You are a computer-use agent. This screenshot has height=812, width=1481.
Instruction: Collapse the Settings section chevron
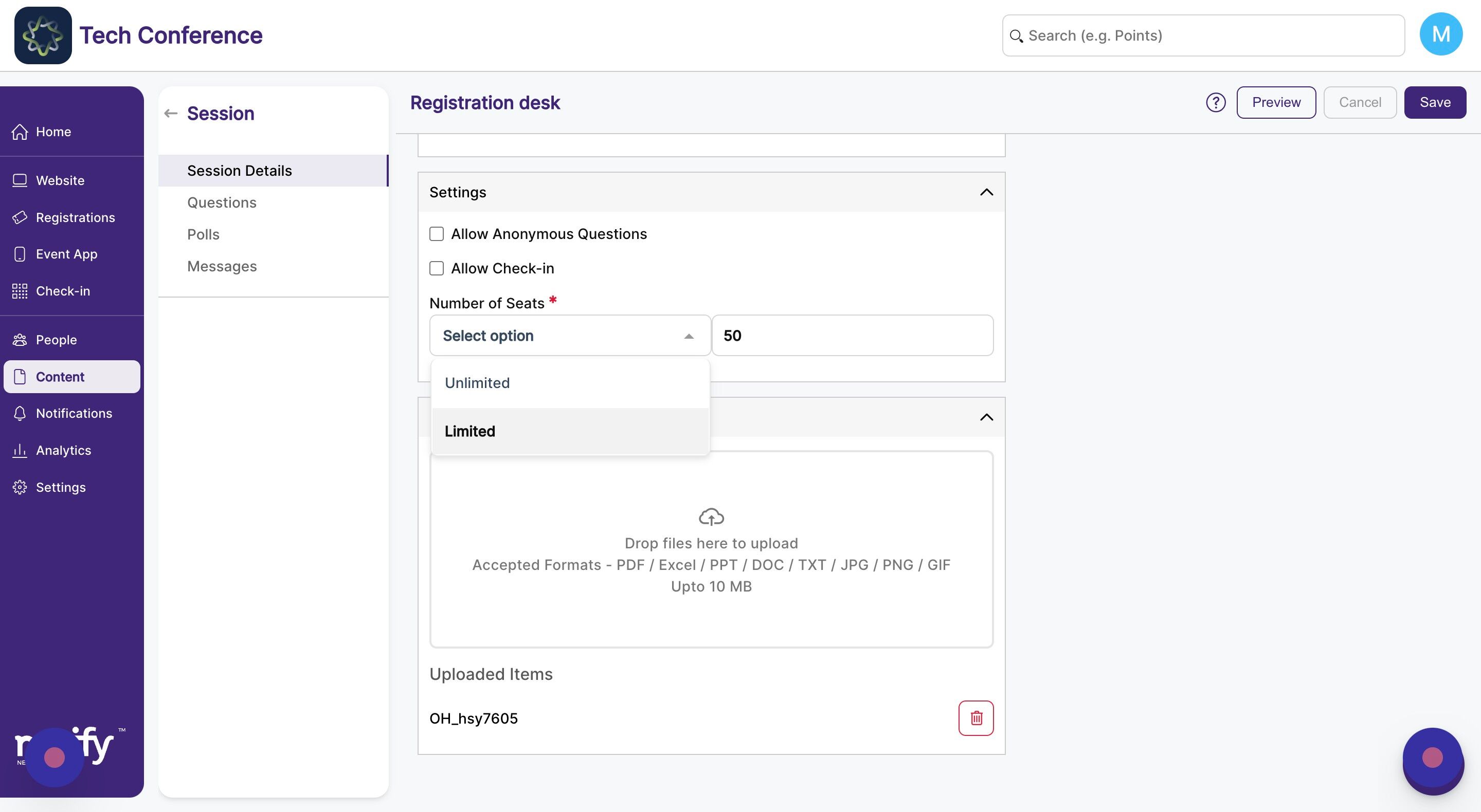tap(986, 192)
